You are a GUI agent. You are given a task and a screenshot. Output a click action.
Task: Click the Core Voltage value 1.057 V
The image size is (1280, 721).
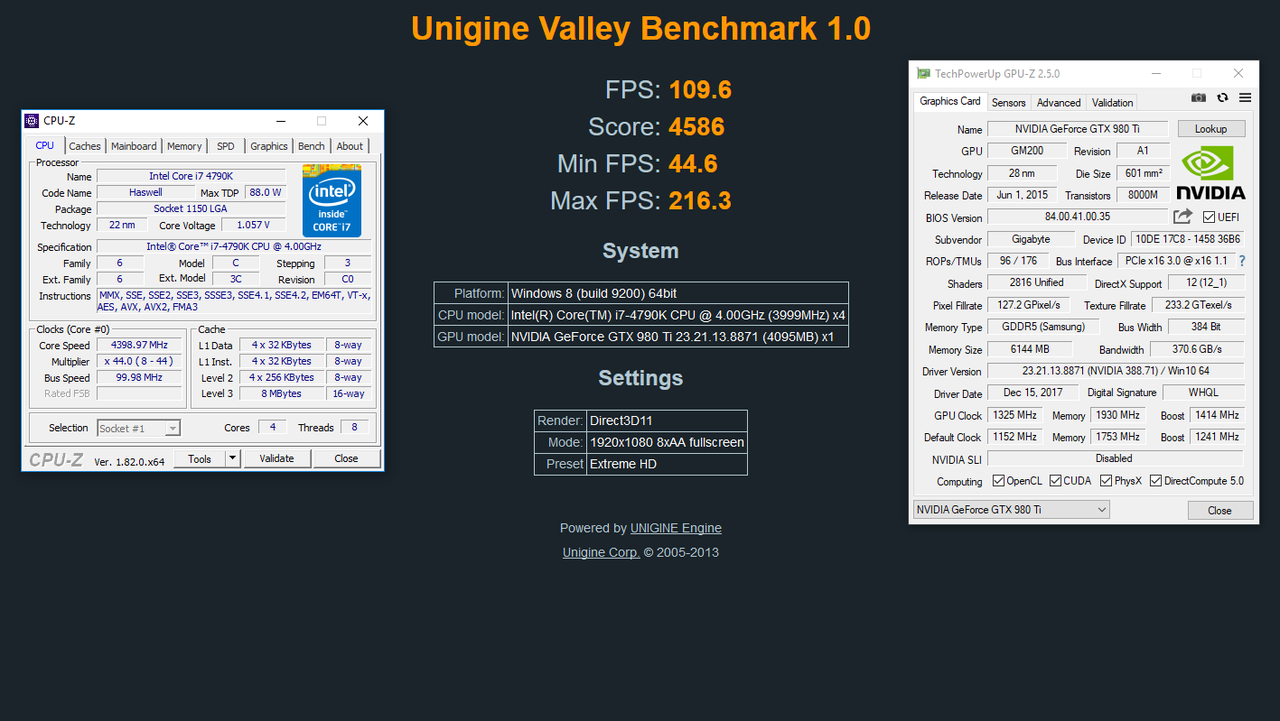tap(253, 225)
